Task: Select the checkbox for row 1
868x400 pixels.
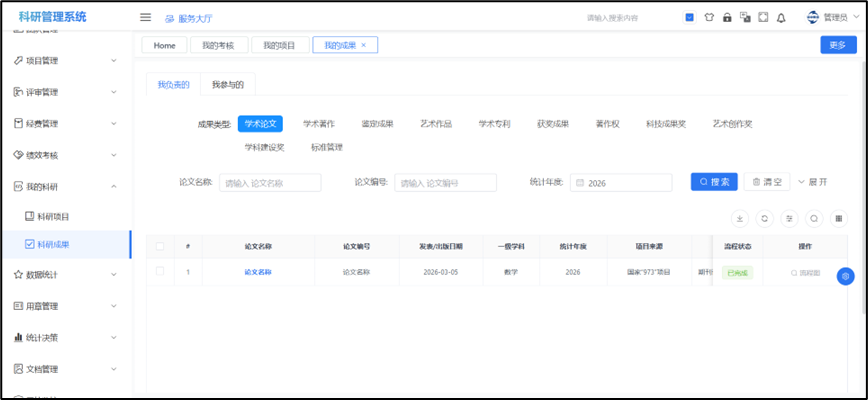Action: pyautogui.click(x=160, y=272)
